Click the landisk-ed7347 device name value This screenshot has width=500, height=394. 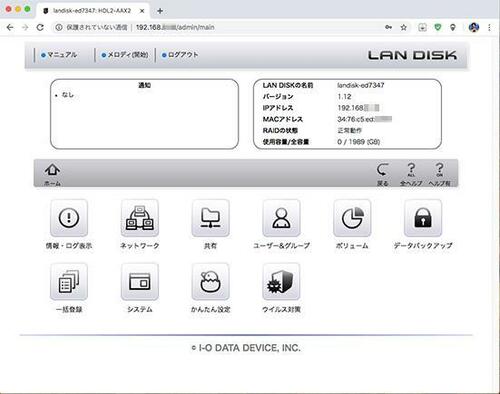pos(361,85)
